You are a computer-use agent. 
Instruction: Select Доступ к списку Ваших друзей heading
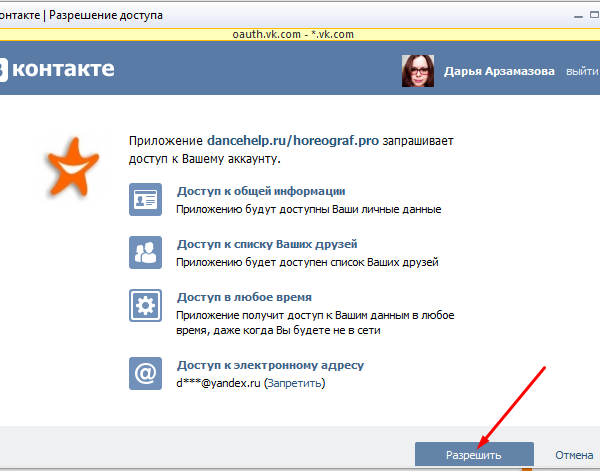(x=267, y=244)
